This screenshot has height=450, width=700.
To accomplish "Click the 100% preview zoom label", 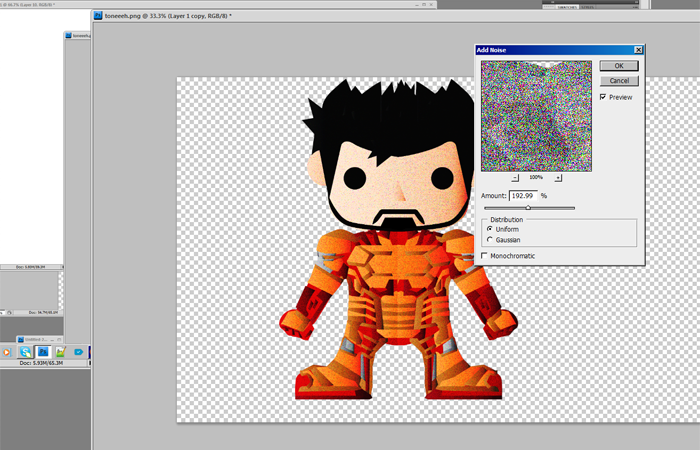I will [536, 177].
